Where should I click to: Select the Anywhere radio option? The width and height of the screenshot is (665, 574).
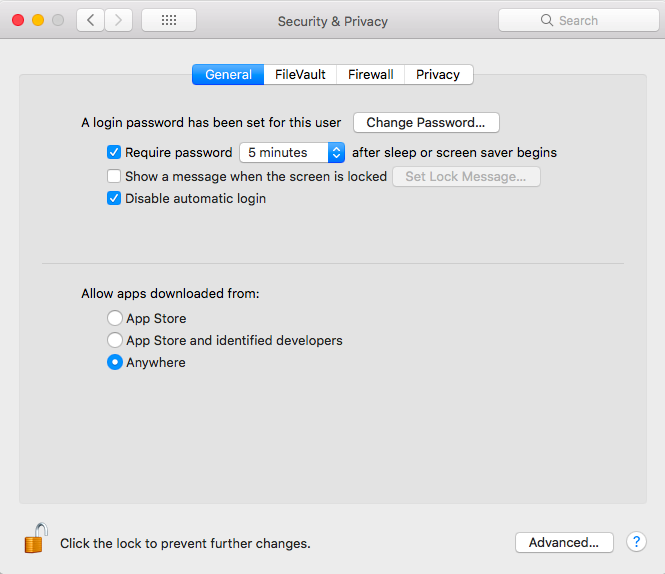[115, 362]
